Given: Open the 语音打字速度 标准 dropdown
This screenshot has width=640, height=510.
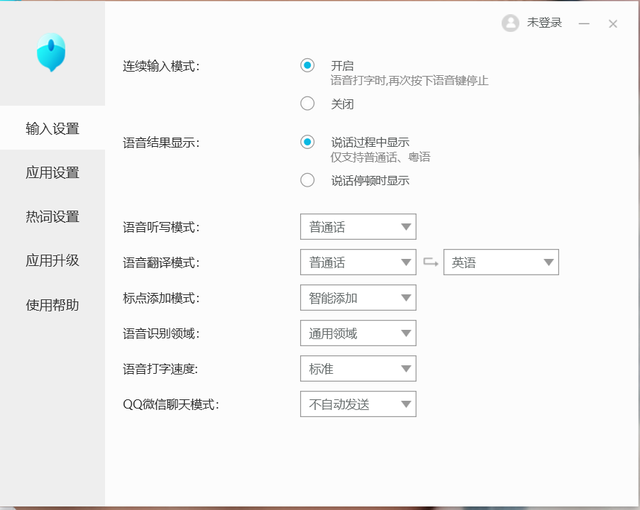Looking at the screenshot, I should [358, 368].
